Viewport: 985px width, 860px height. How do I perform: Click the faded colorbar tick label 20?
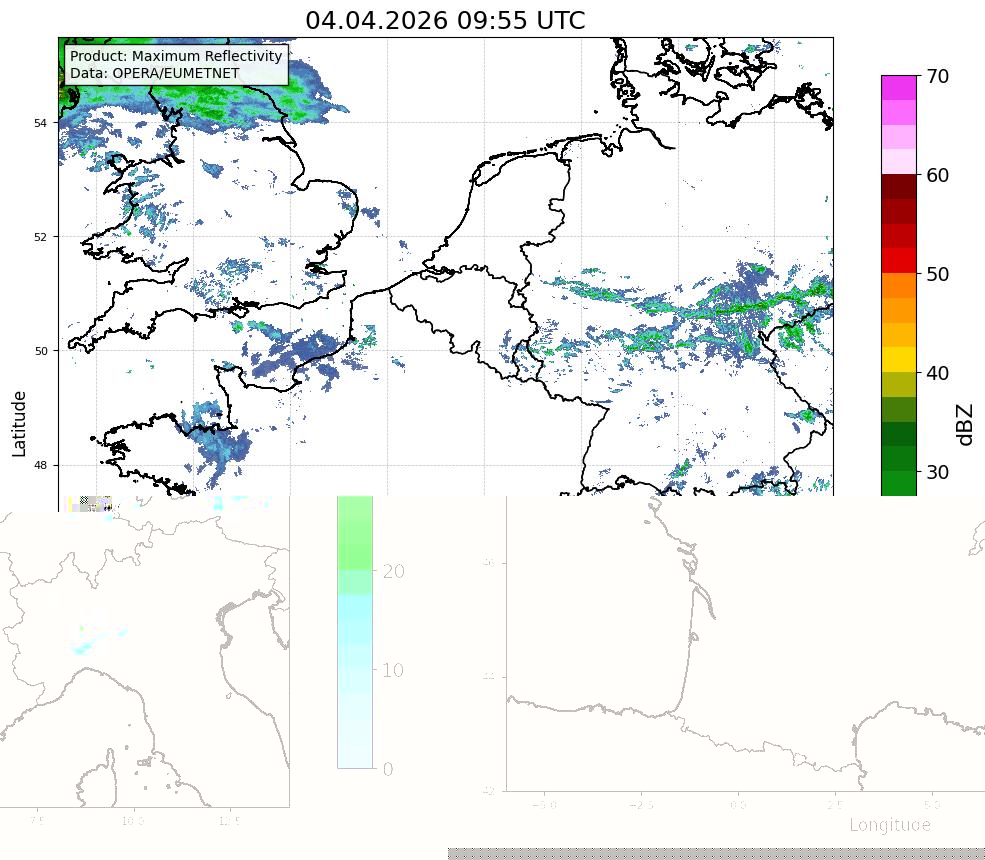(393, 571)
